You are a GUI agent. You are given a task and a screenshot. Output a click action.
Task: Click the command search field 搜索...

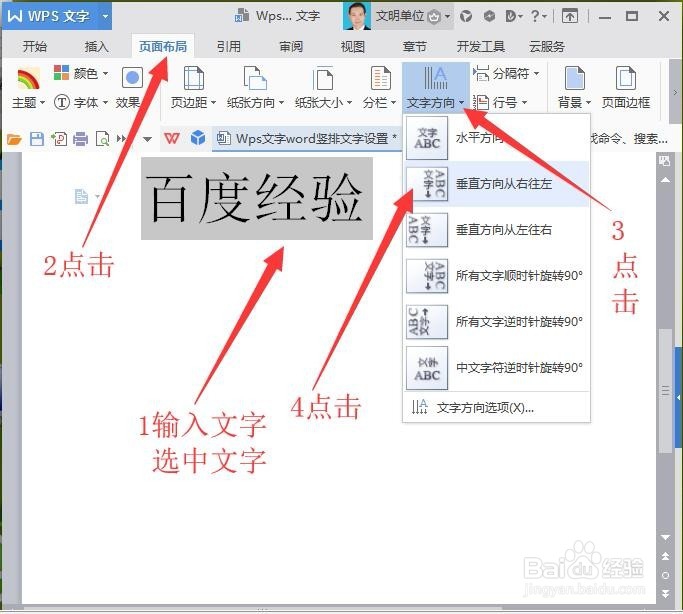(629, 139)
